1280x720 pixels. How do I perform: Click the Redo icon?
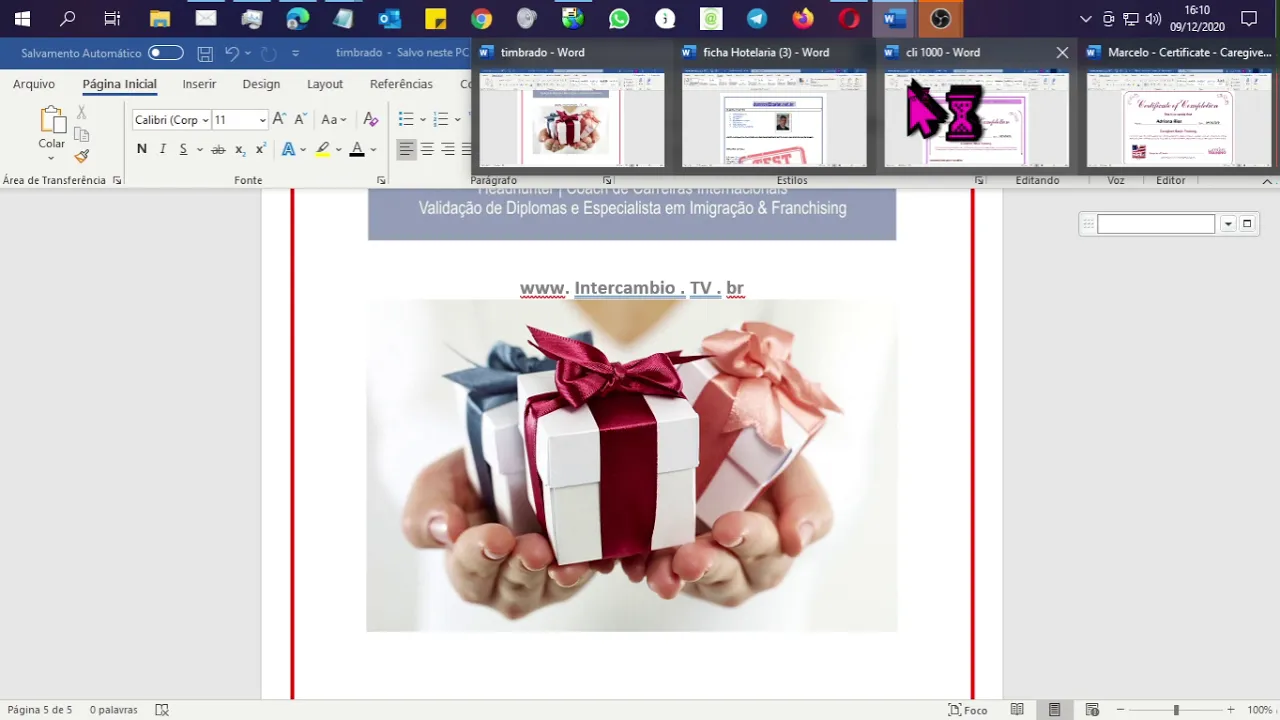[x=268, y=53]
